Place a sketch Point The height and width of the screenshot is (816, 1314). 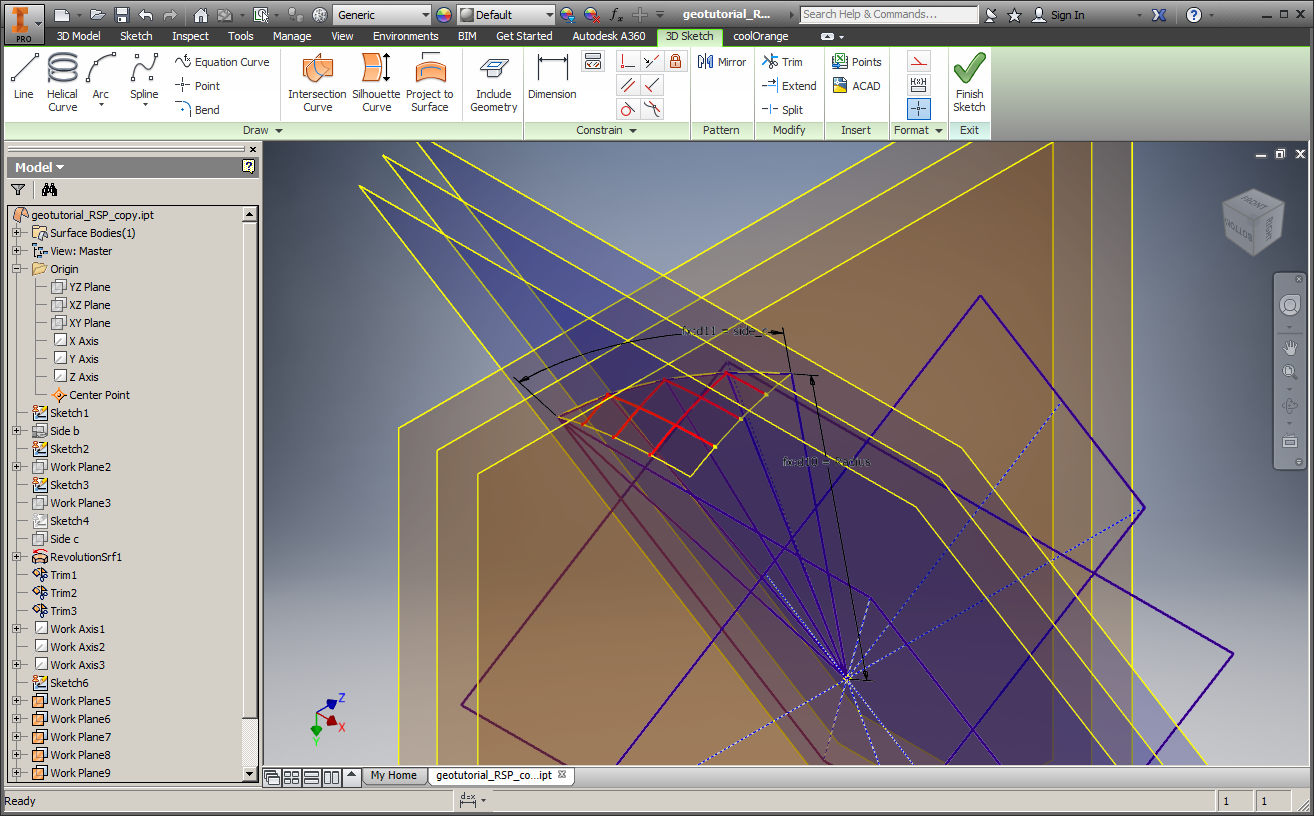point(197,86)
